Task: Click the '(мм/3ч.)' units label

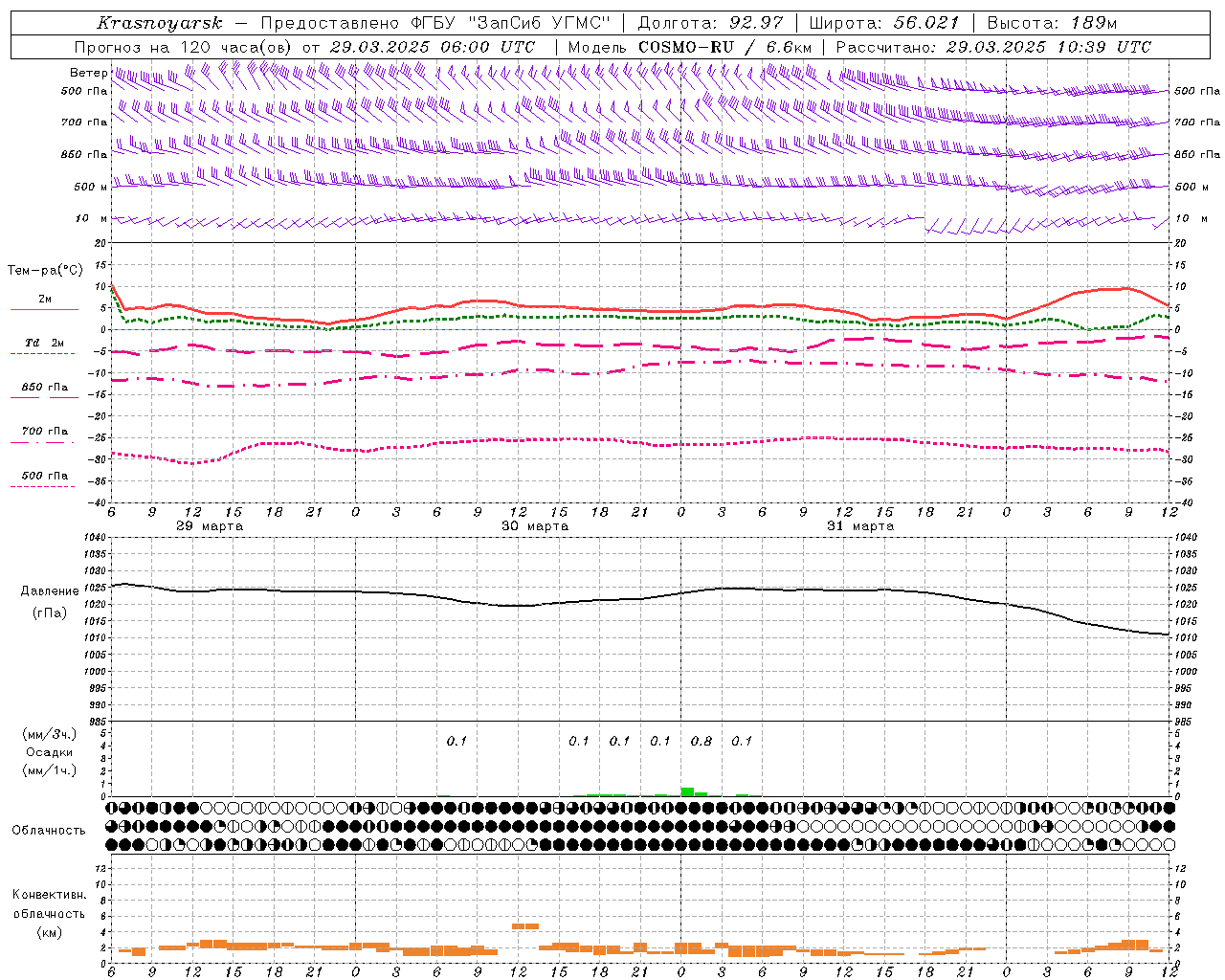Action: pyautogui.click(x=50, y=734)
